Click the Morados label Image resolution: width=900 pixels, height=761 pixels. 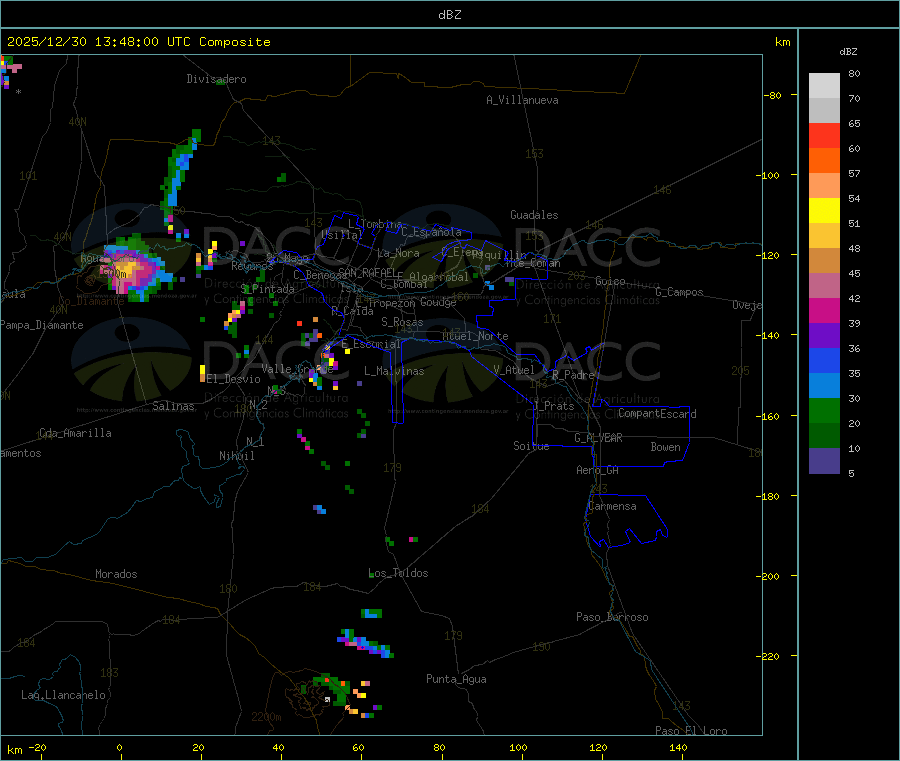click(x=116, y=574)
